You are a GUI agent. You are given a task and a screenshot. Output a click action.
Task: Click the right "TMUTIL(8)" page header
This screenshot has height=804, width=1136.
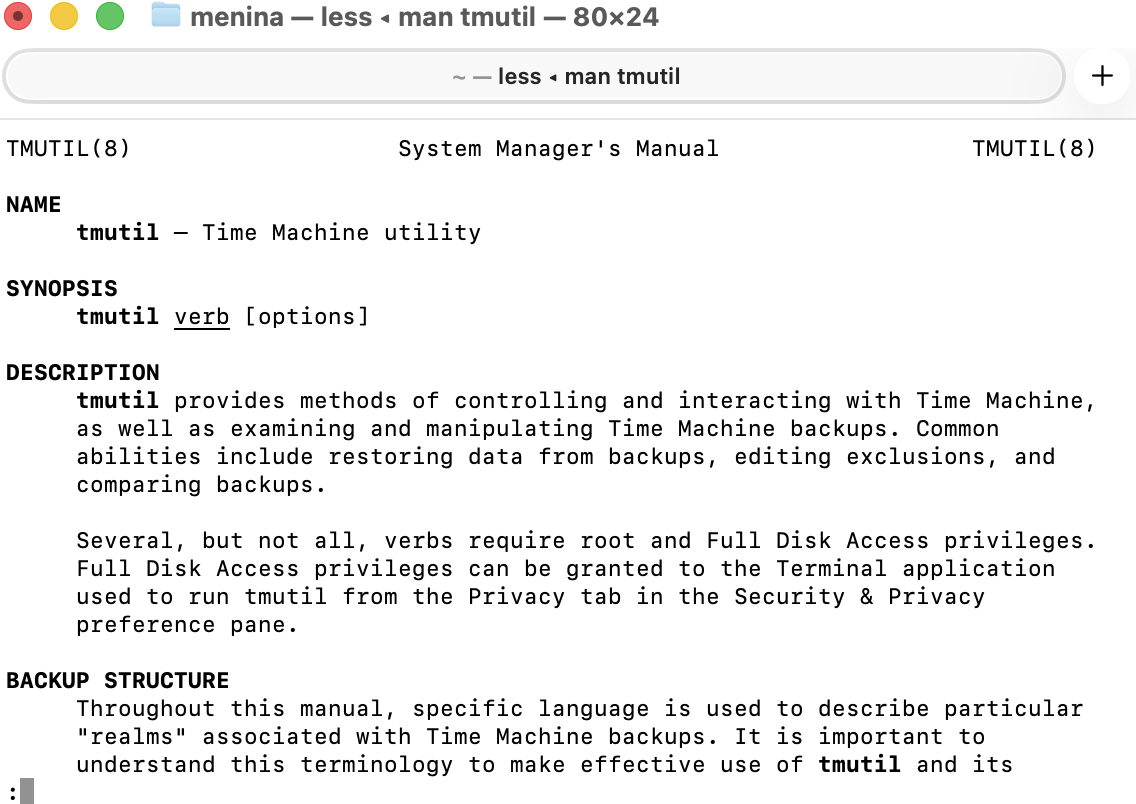(x=1033, y=148)
